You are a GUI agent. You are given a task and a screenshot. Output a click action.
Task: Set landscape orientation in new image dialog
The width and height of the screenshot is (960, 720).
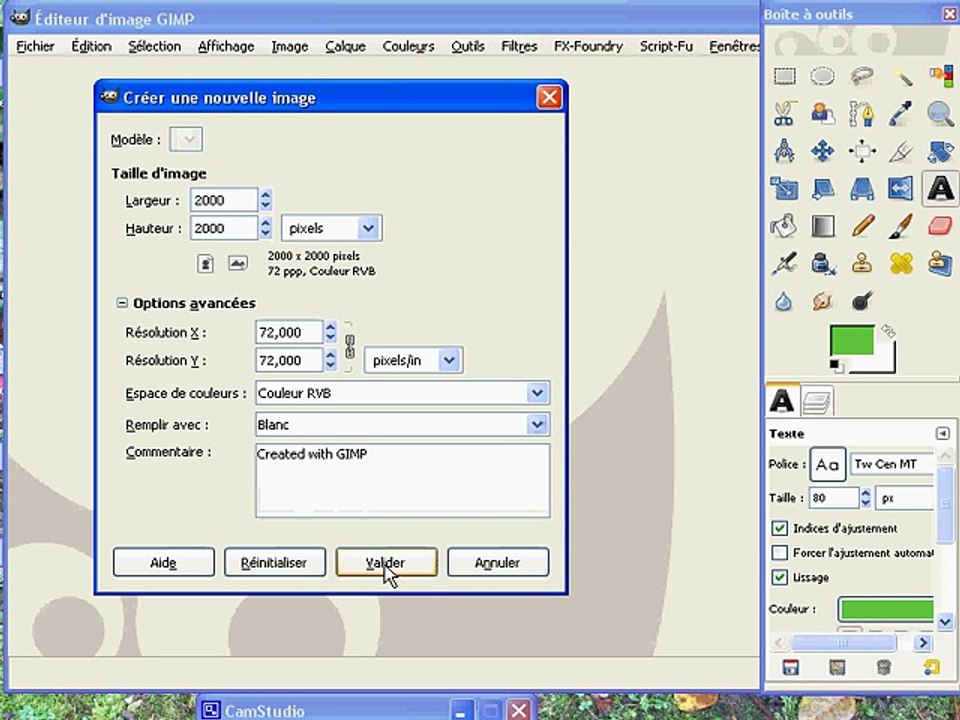pyautogui.click(x=238, y=264)
